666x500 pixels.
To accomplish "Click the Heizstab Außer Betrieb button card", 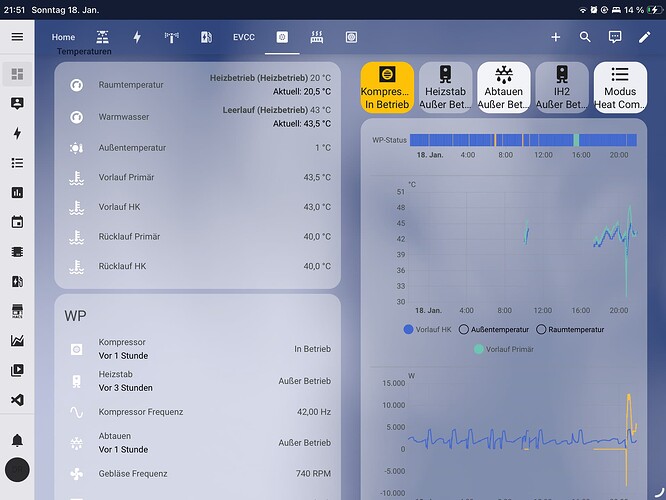I will click(445, 88).
